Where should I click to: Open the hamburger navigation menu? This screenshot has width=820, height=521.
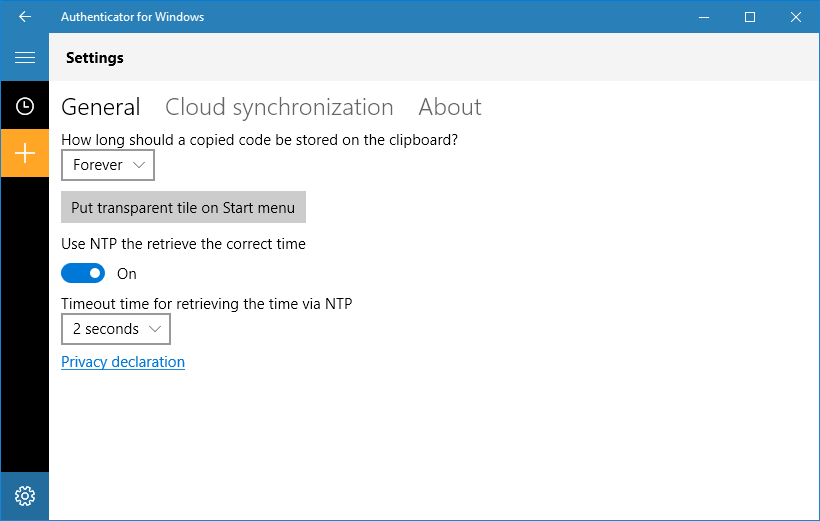(x=24, y=58)
